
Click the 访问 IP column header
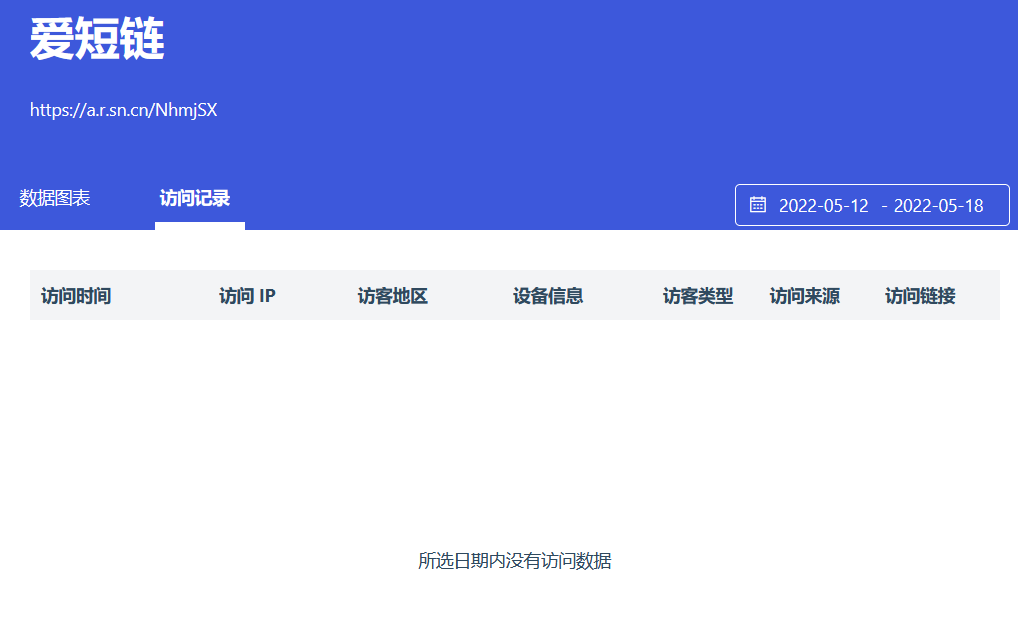click(x=247, y=296)
